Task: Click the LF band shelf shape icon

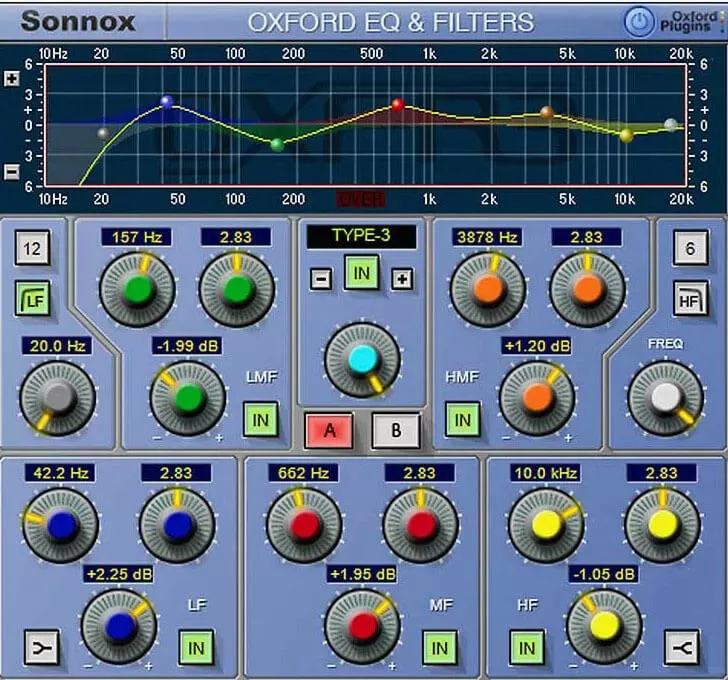Action: point(40,647)
